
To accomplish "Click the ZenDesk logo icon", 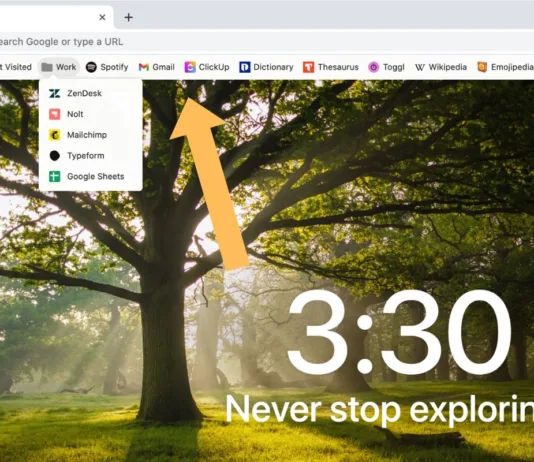I will (x=54, y=93).
